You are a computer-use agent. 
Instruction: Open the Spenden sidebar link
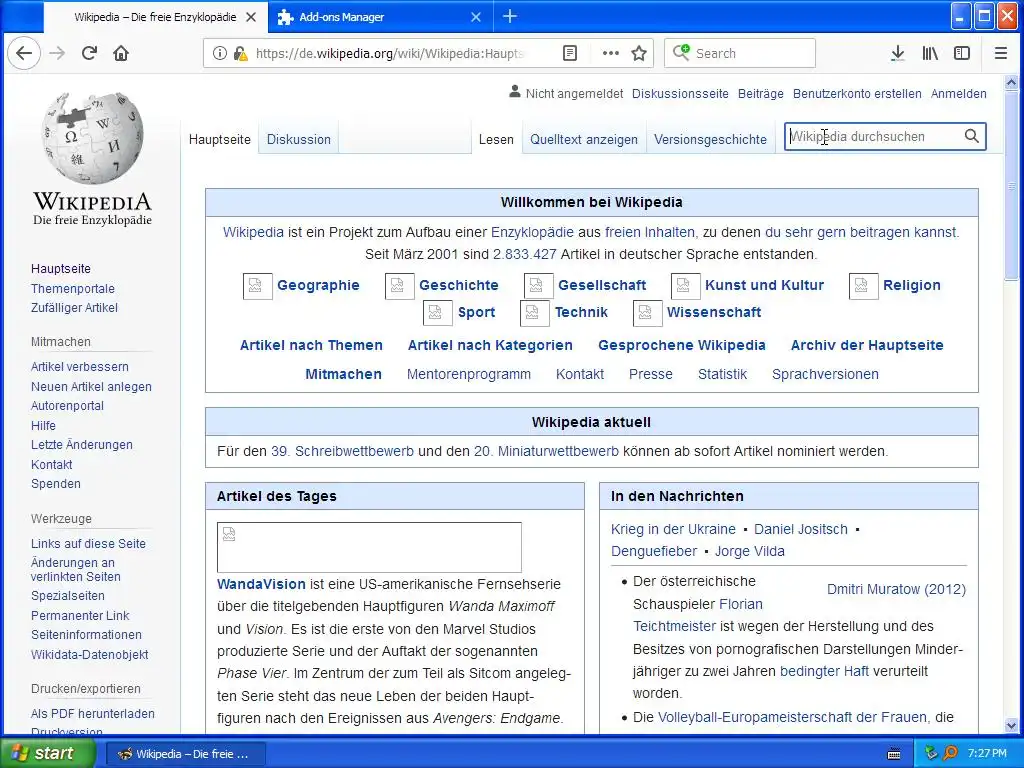pyautogui.click(x=56, y=484)
